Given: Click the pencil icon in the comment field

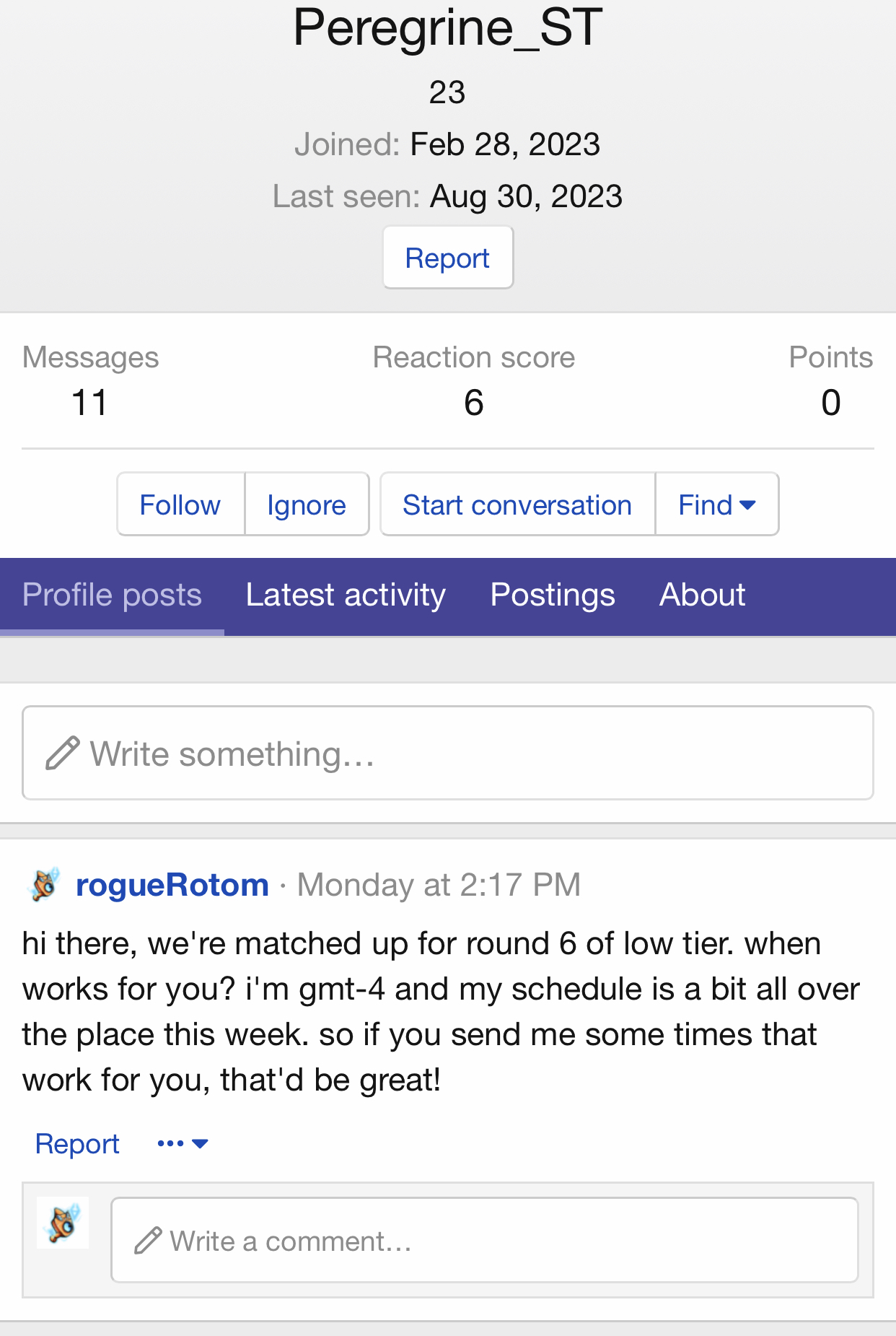Looking at the screenshot, I should (148, 1241).
